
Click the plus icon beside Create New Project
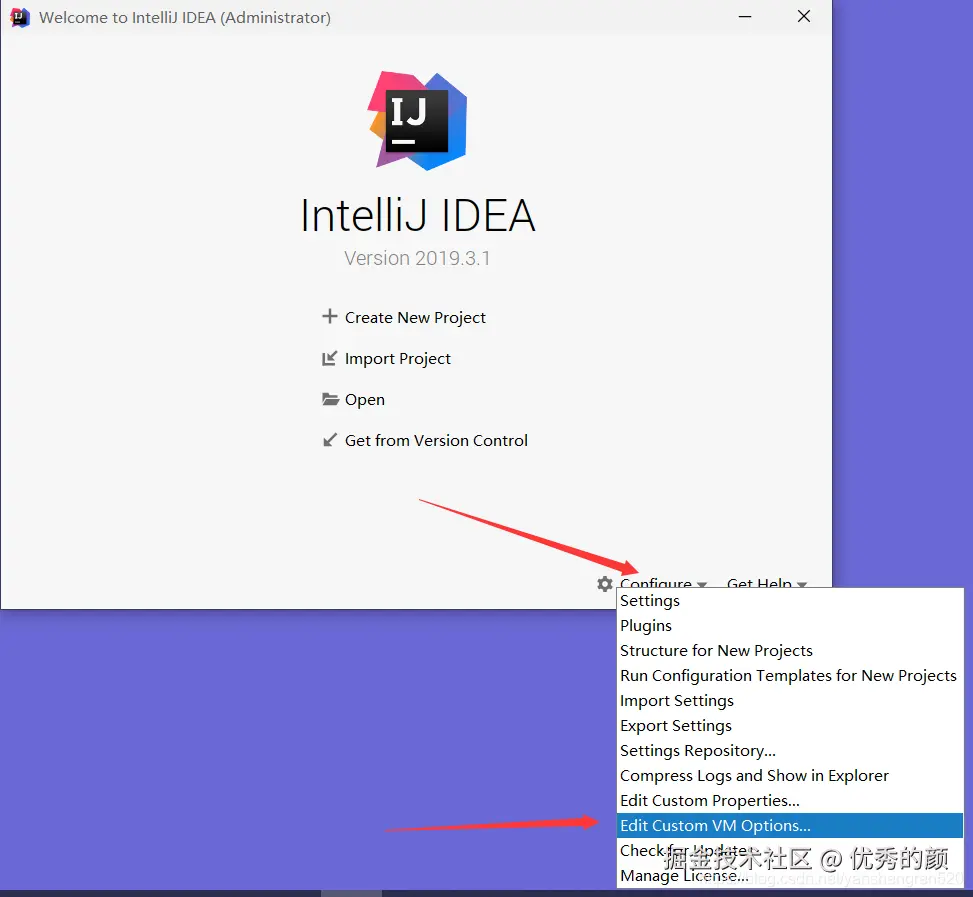pyautogui.click(x=330, y=316)
